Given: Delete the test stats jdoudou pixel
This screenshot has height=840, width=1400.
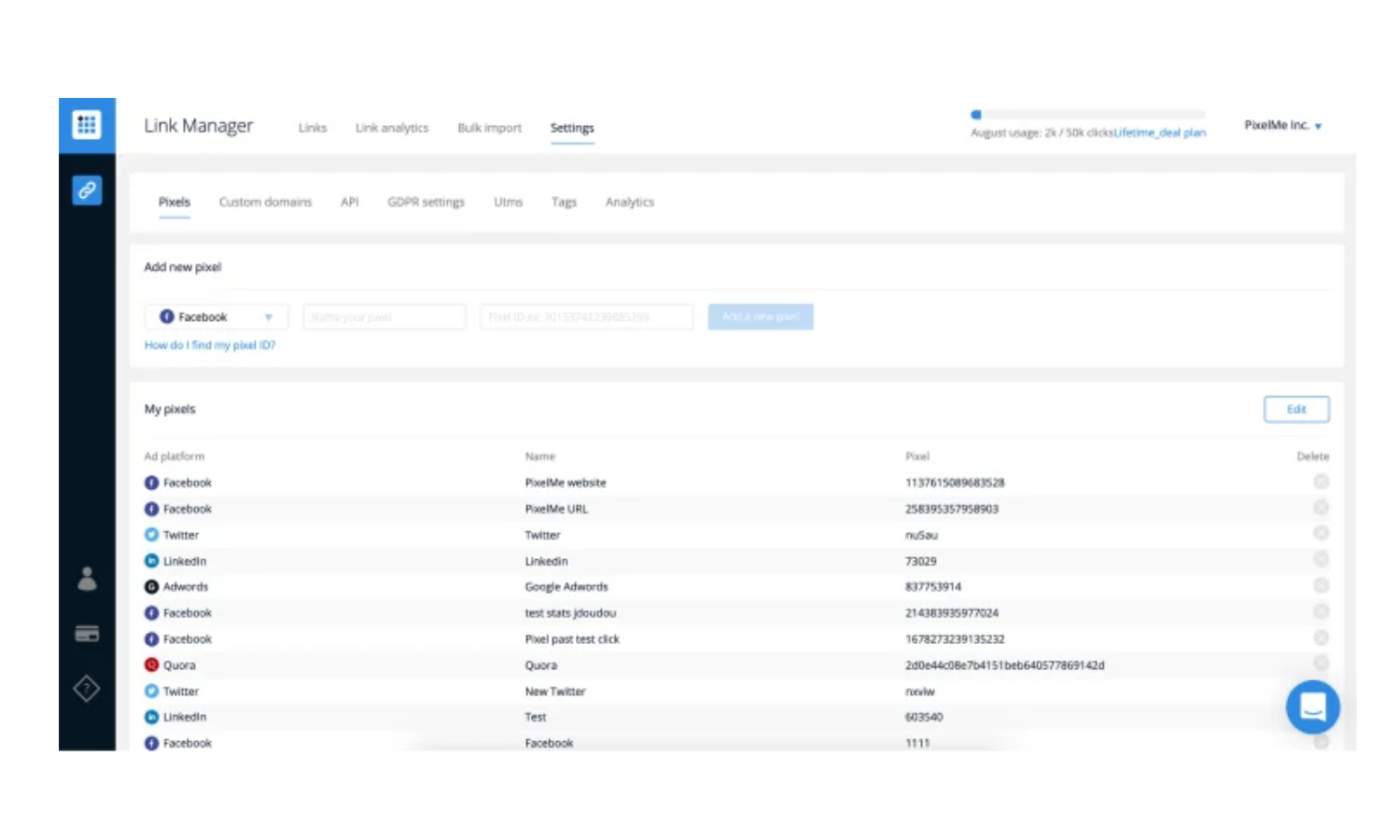Looking at the screenshot, I should [1321, 611].
